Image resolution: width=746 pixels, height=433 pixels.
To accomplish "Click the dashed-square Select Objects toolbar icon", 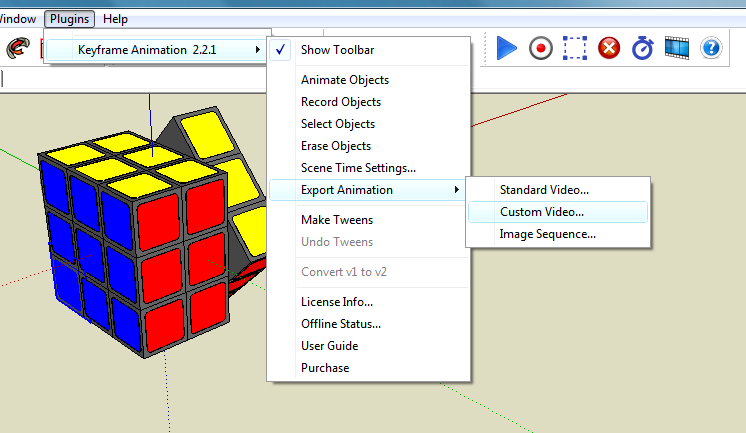I will point(575,48).
